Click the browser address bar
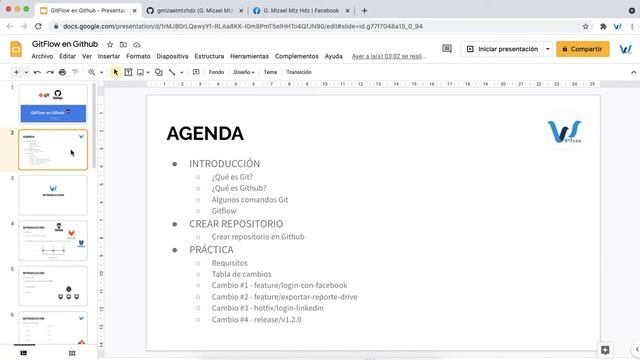 click(x=318, y=27)
